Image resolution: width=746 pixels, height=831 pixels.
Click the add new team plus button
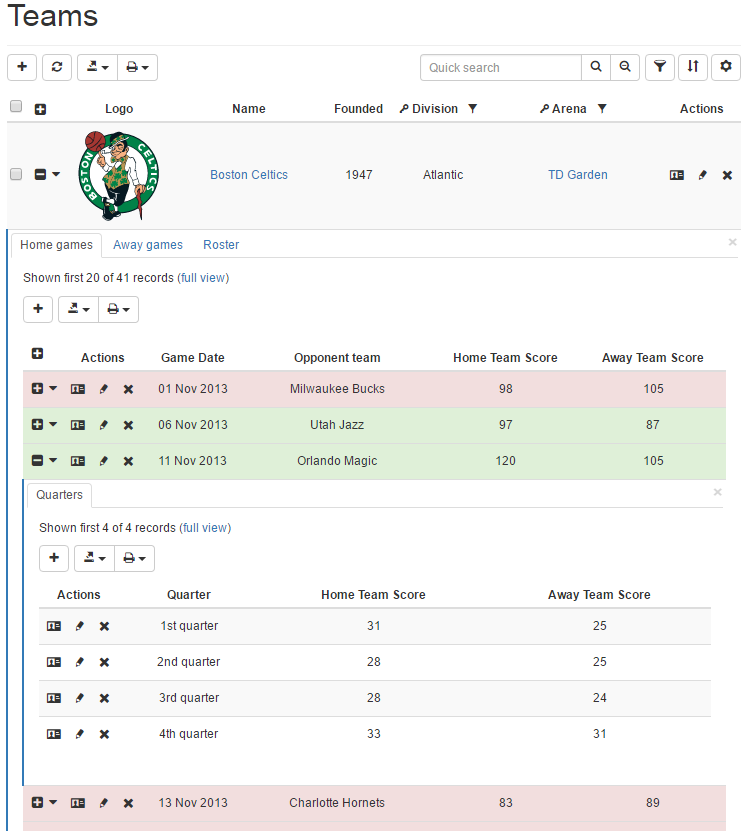pyautogui.click(x=22, y=67)
